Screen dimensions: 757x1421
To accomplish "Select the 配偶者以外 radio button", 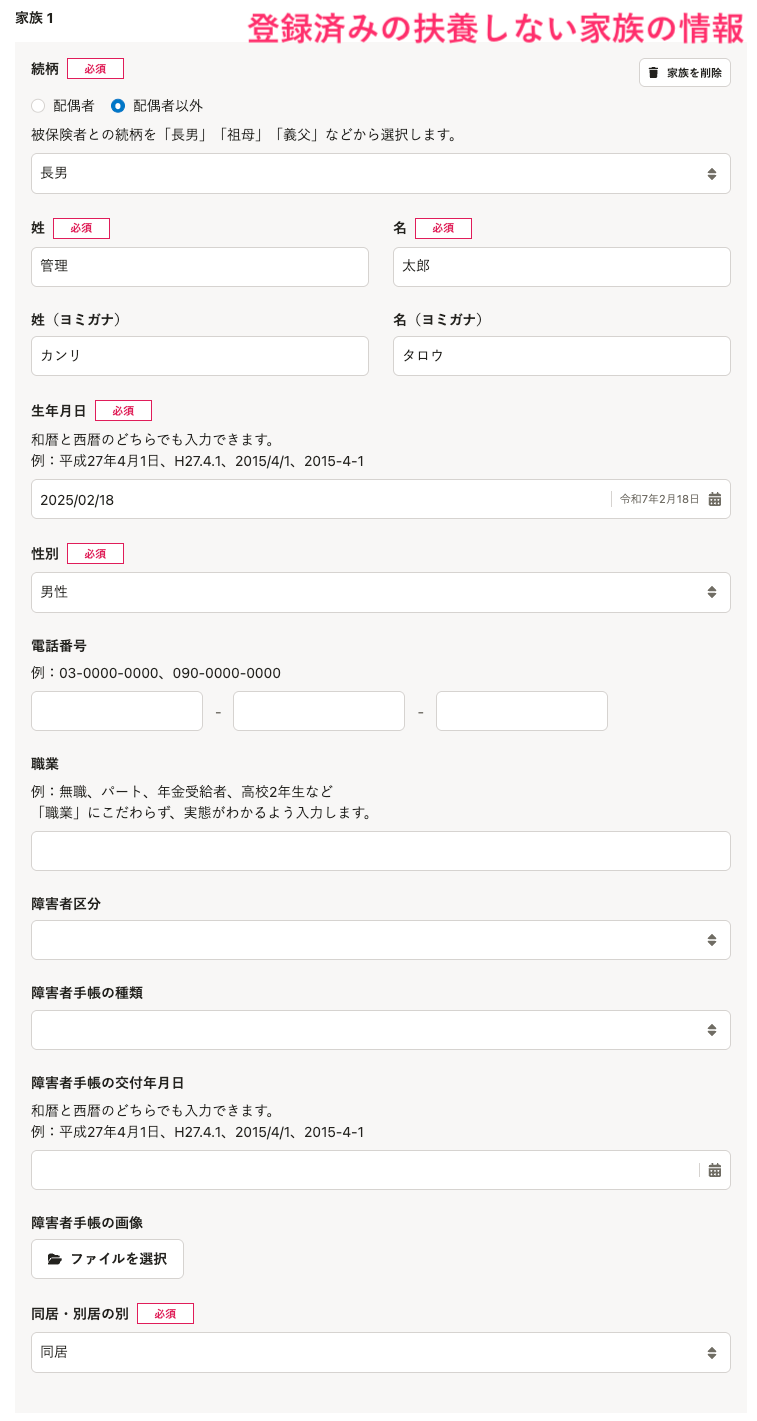I will coord(118,105).
